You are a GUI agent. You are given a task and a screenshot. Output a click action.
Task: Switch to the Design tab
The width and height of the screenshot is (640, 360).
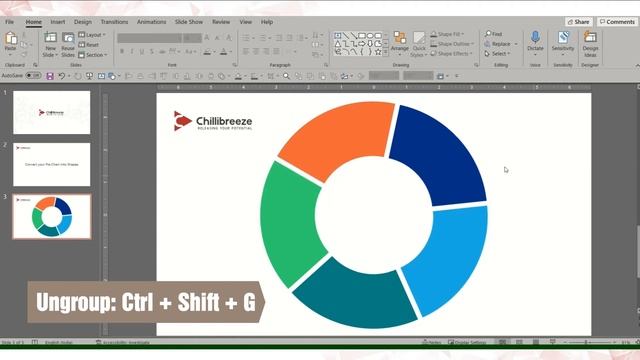[83, 22]
